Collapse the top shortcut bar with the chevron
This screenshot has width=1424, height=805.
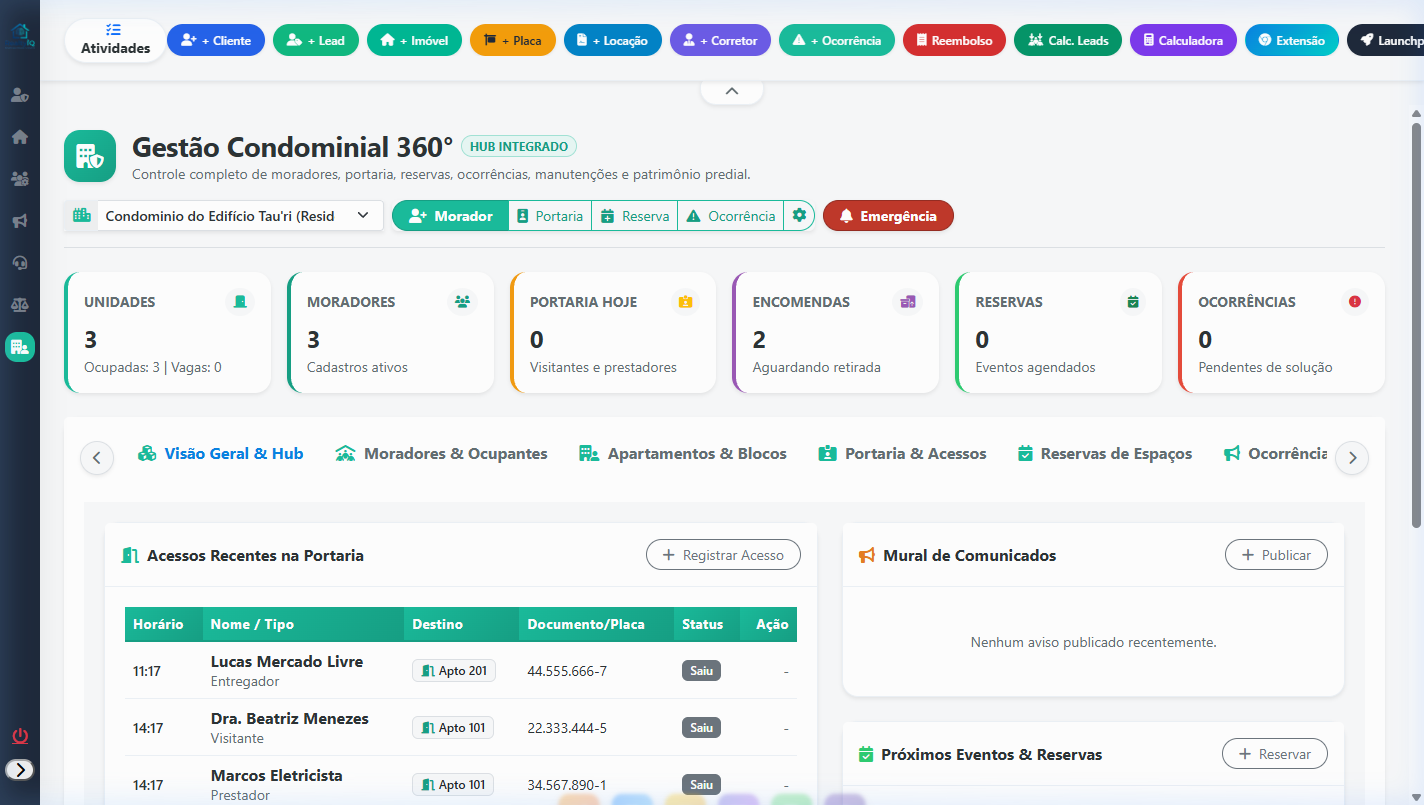[732, 91]
